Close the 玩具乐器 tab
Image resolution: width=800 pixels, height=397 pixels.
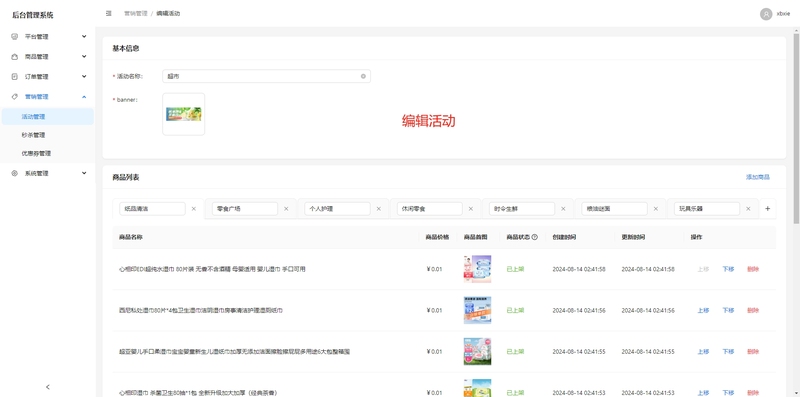click(x=748, y=209)
